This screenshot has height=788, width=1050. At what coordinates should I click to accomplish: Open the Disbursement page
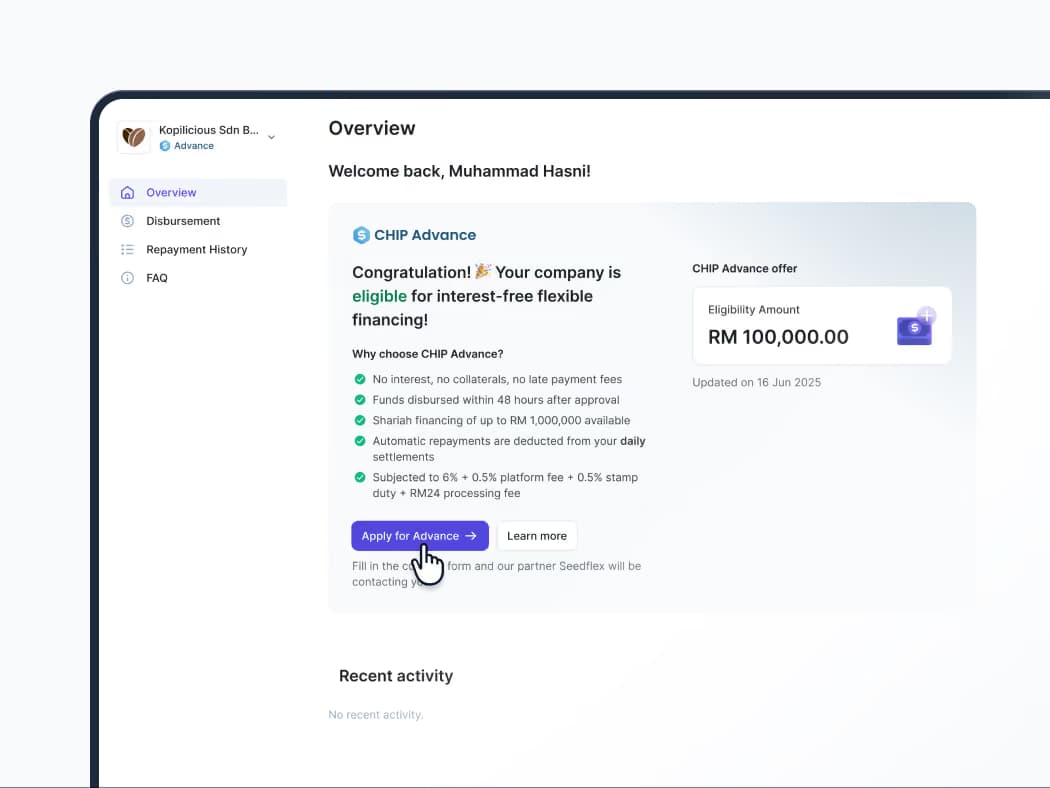coord(198,221)
